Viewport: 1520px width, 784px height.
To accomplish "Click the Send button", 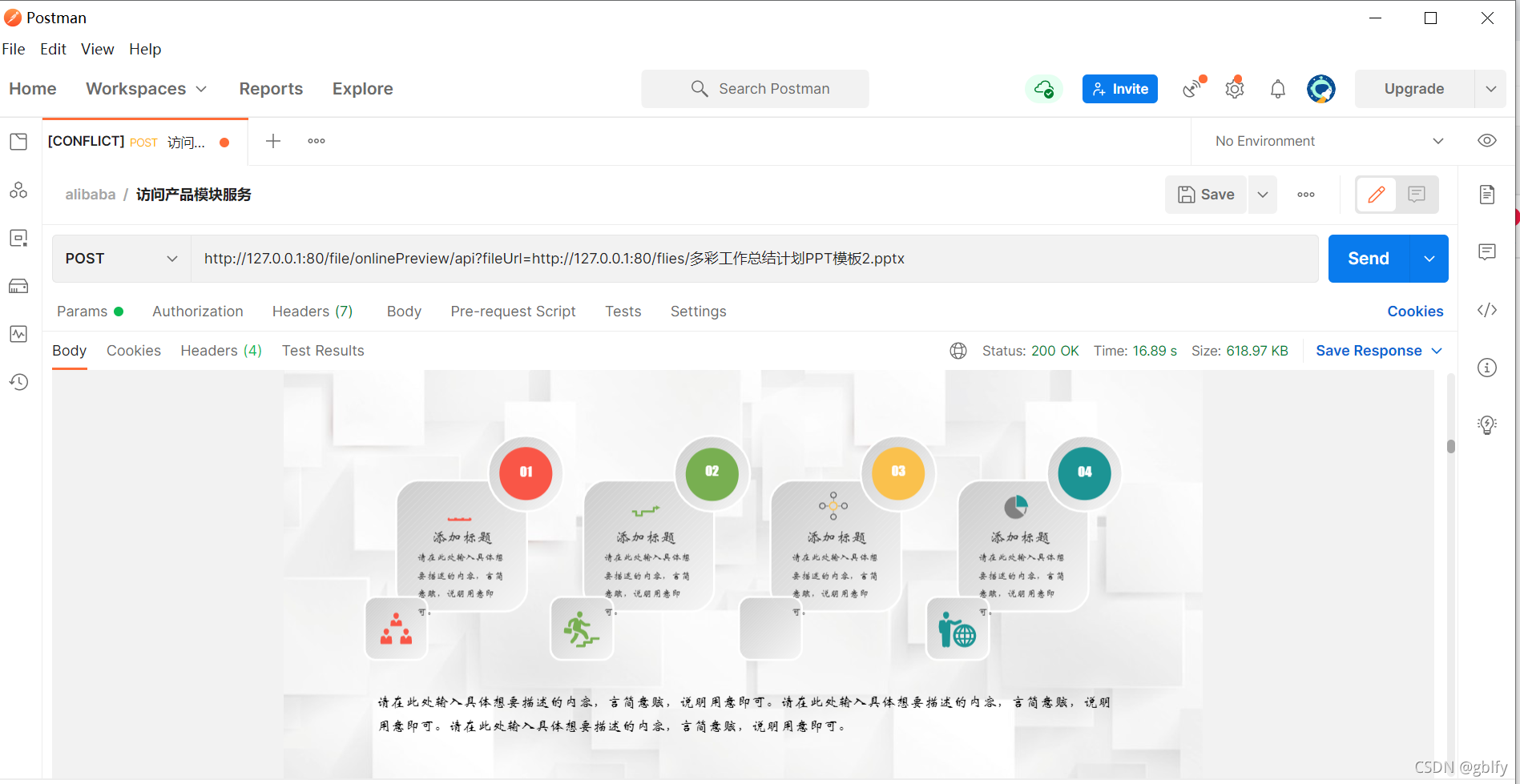I will [x=1368, y=258].
